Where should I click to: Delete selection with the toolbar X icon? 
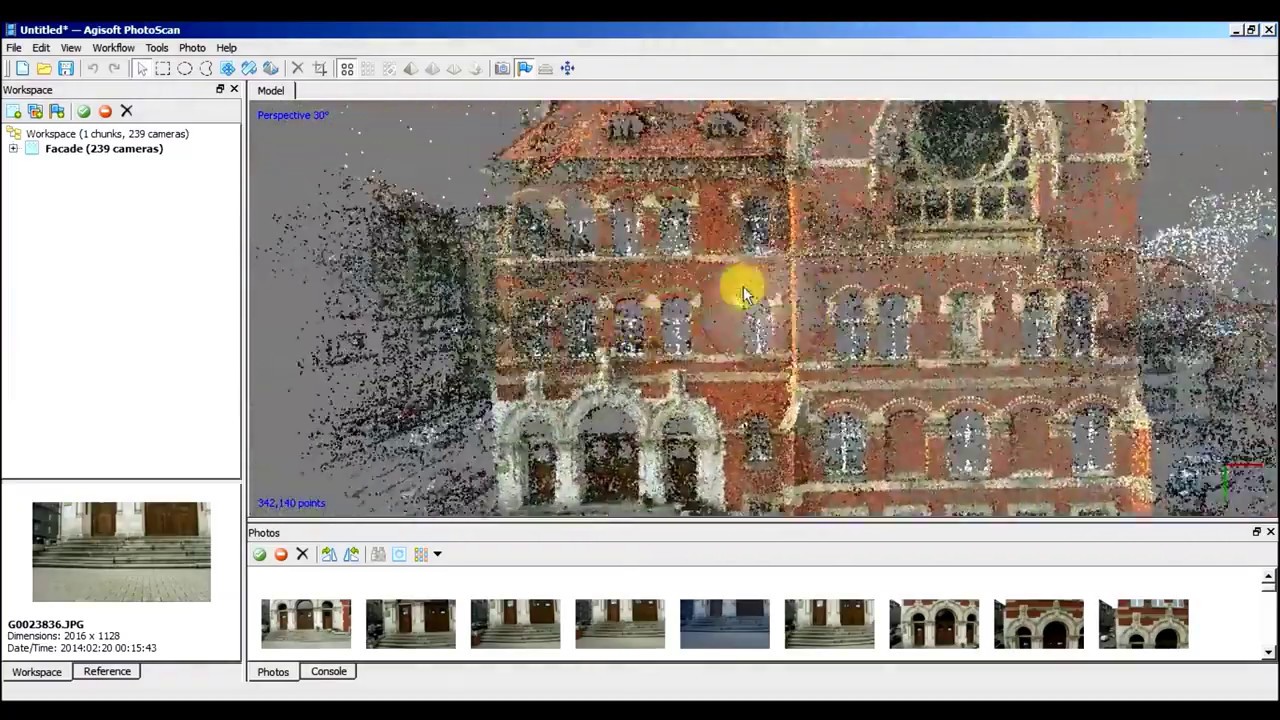(x=297, y=68)
